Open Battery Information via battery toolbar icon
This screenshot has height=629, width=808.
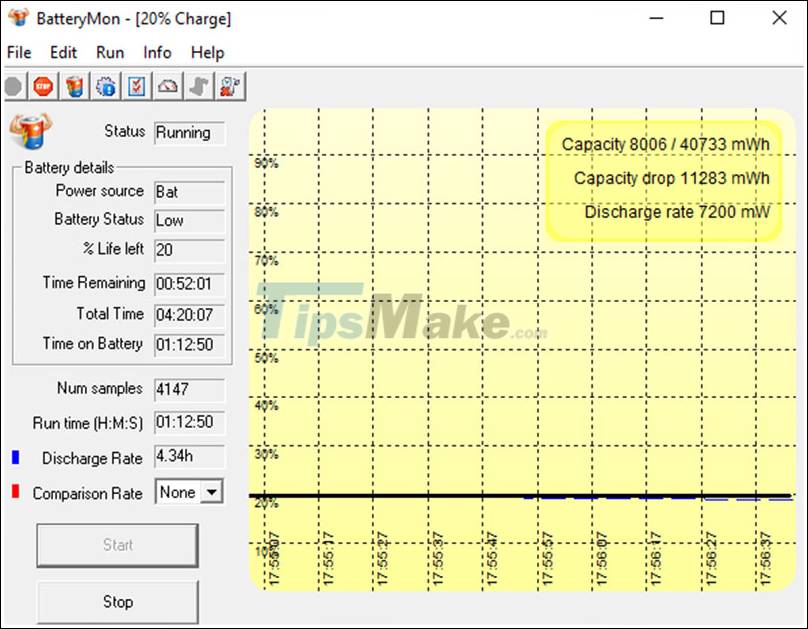pos(74,87)
